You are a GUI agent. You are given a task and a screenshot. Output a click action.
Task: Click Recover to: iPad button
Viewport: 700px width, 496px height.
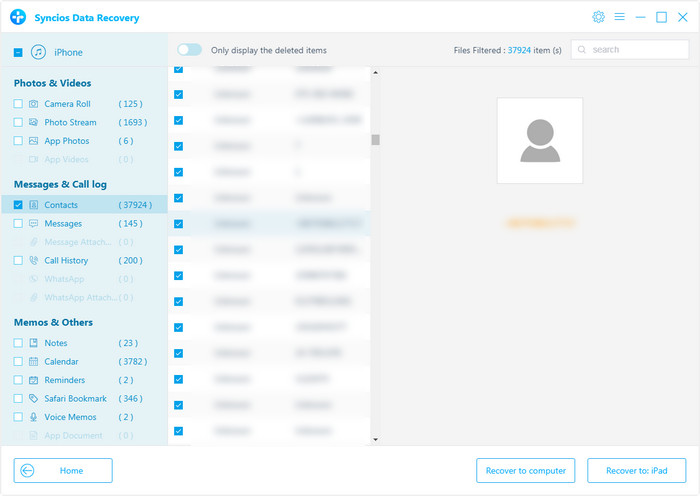[637, 471]
